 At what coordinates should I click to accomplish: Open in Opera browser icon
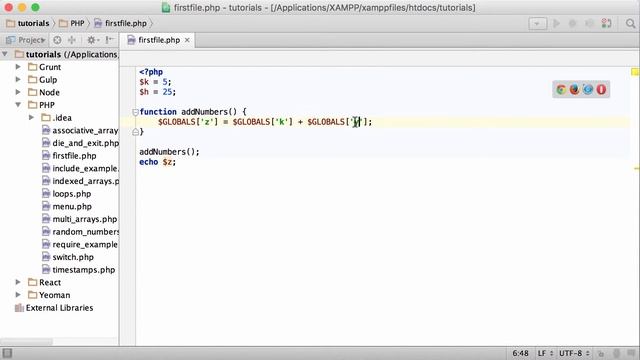601,89
